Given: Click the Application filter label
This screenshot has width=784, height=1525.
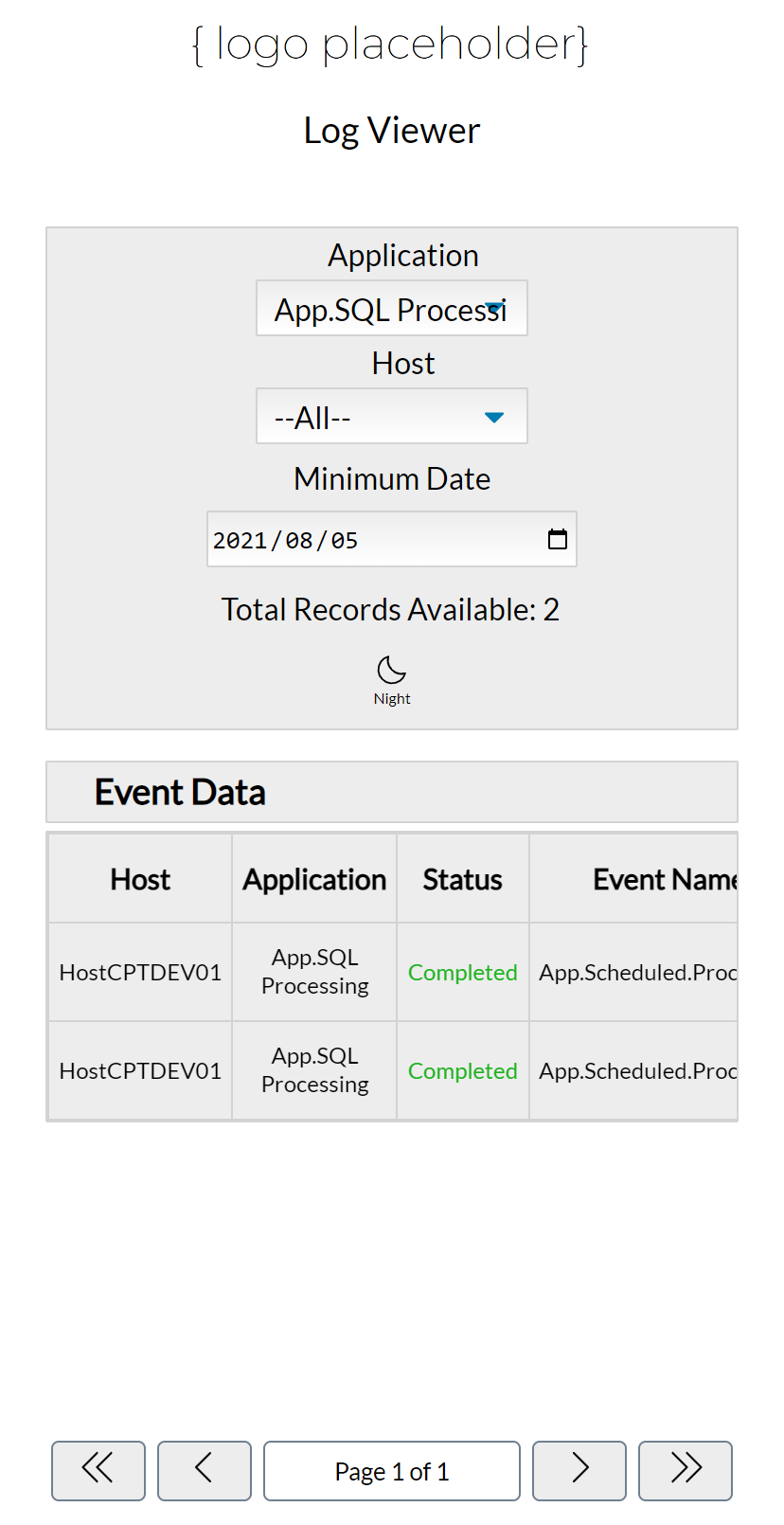Looking at the screenshot, I should (x=403, y=256).
